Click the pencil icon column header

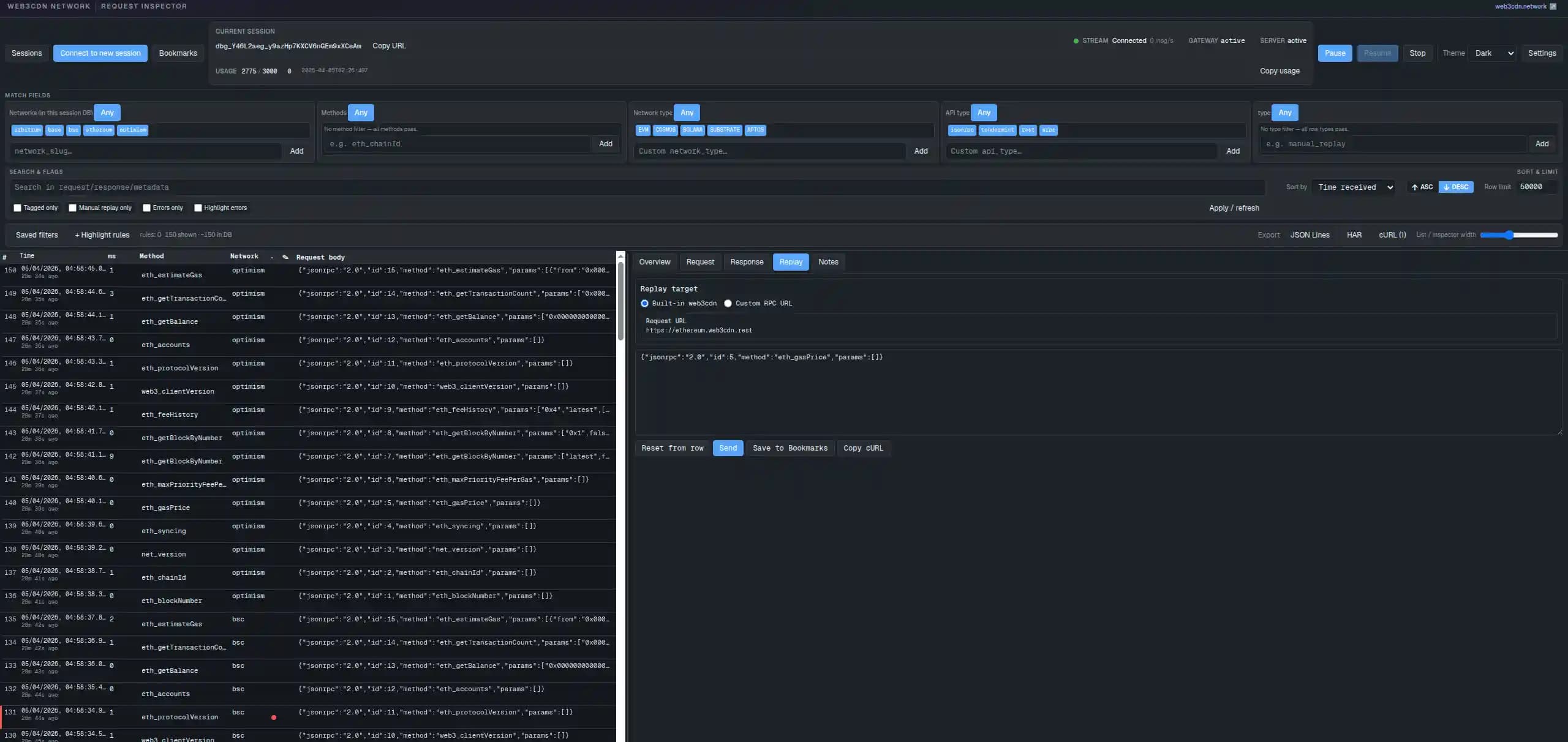(x=285, y=257)
